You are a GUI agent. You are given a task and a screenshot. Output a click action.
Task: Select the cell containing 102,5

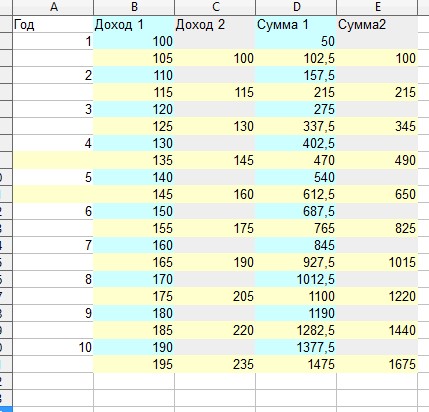[296, 58]
